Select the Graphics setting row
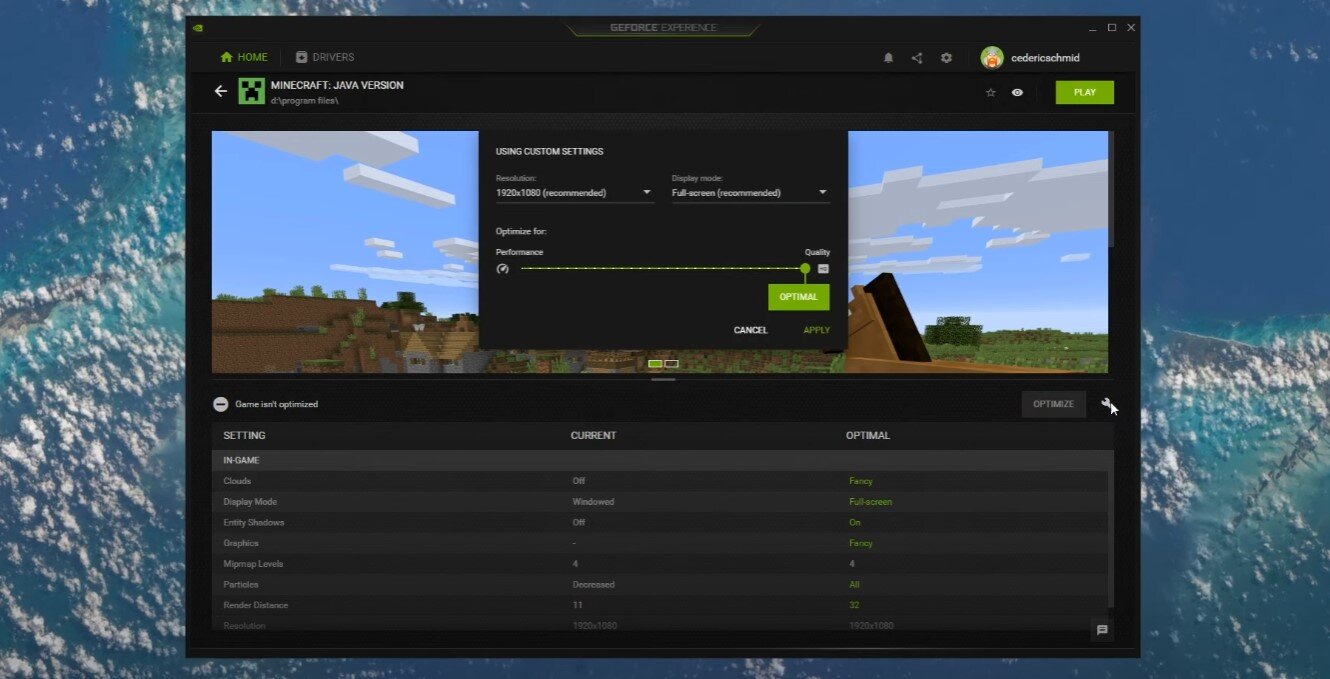 coord(660,543)
